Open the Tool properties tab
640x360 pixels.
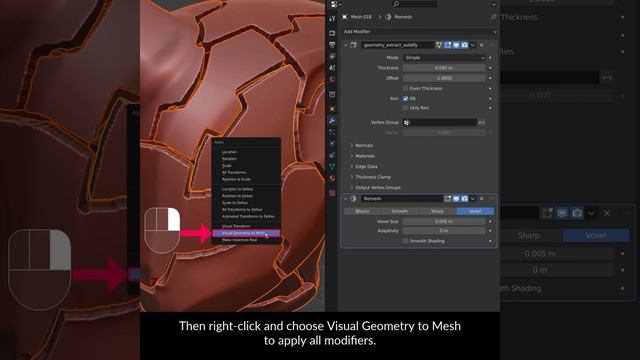[x=332, y=19]
